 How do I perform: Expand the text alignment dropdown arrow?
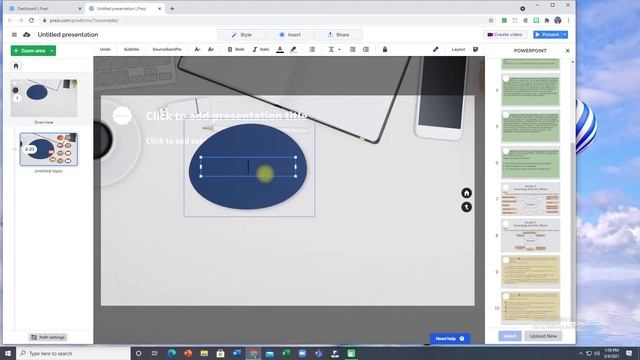pyautogui.click(x=339, y=50)
